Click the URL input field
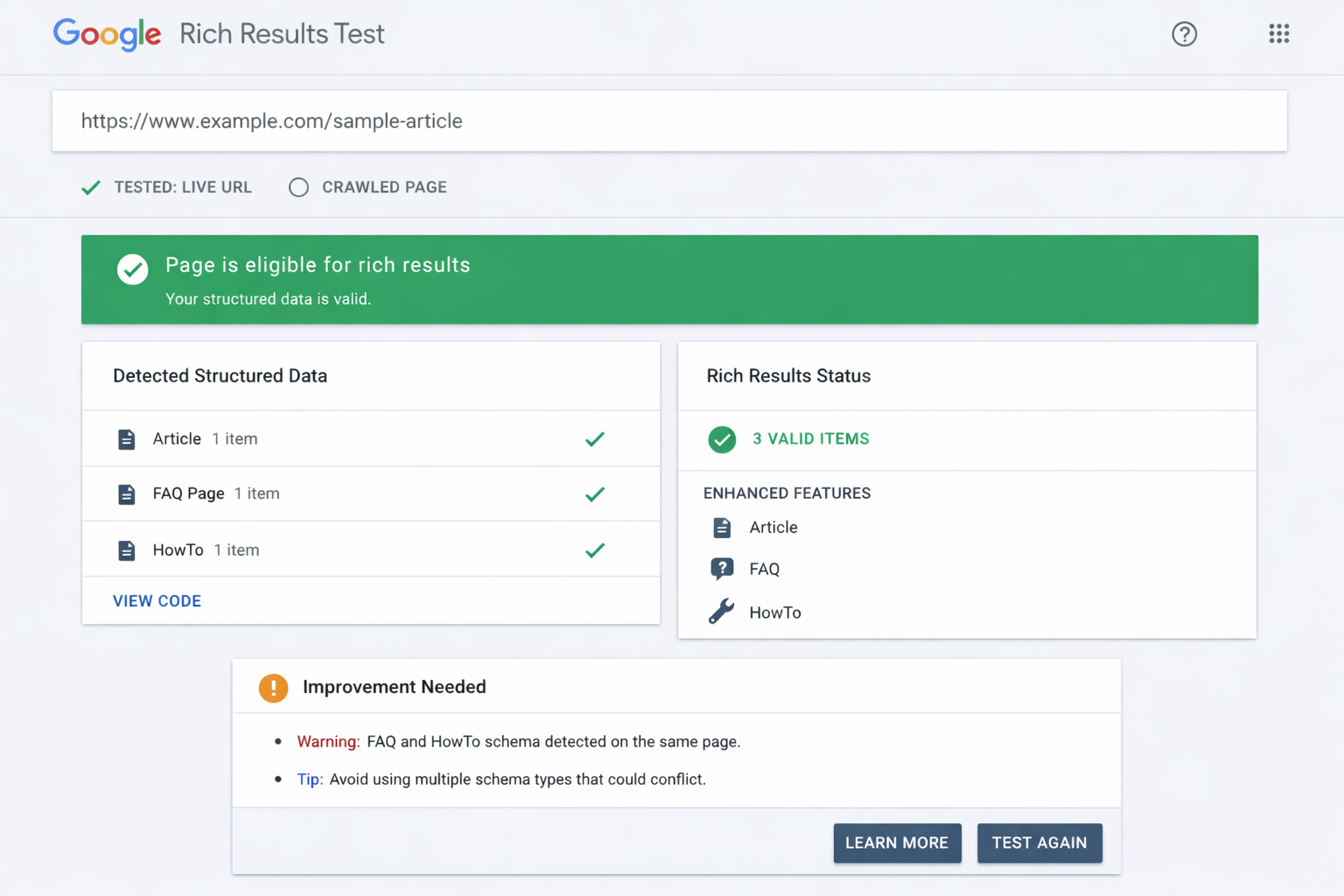Viewport: 1344px width, 896px height. coord(669,121)
